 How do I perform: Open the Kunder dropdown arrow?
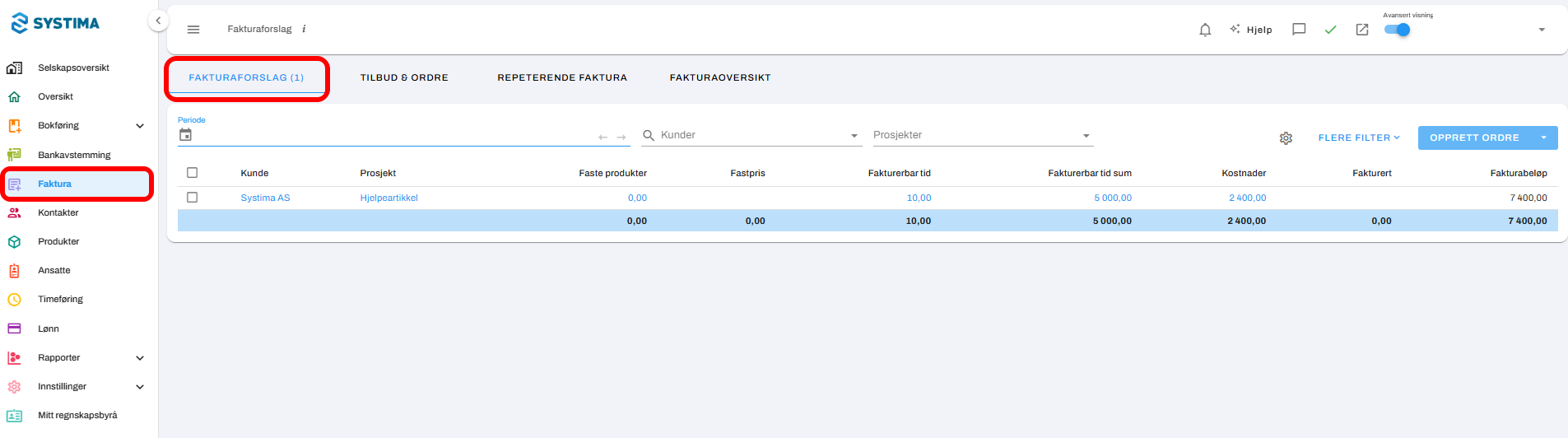[854, 136]
